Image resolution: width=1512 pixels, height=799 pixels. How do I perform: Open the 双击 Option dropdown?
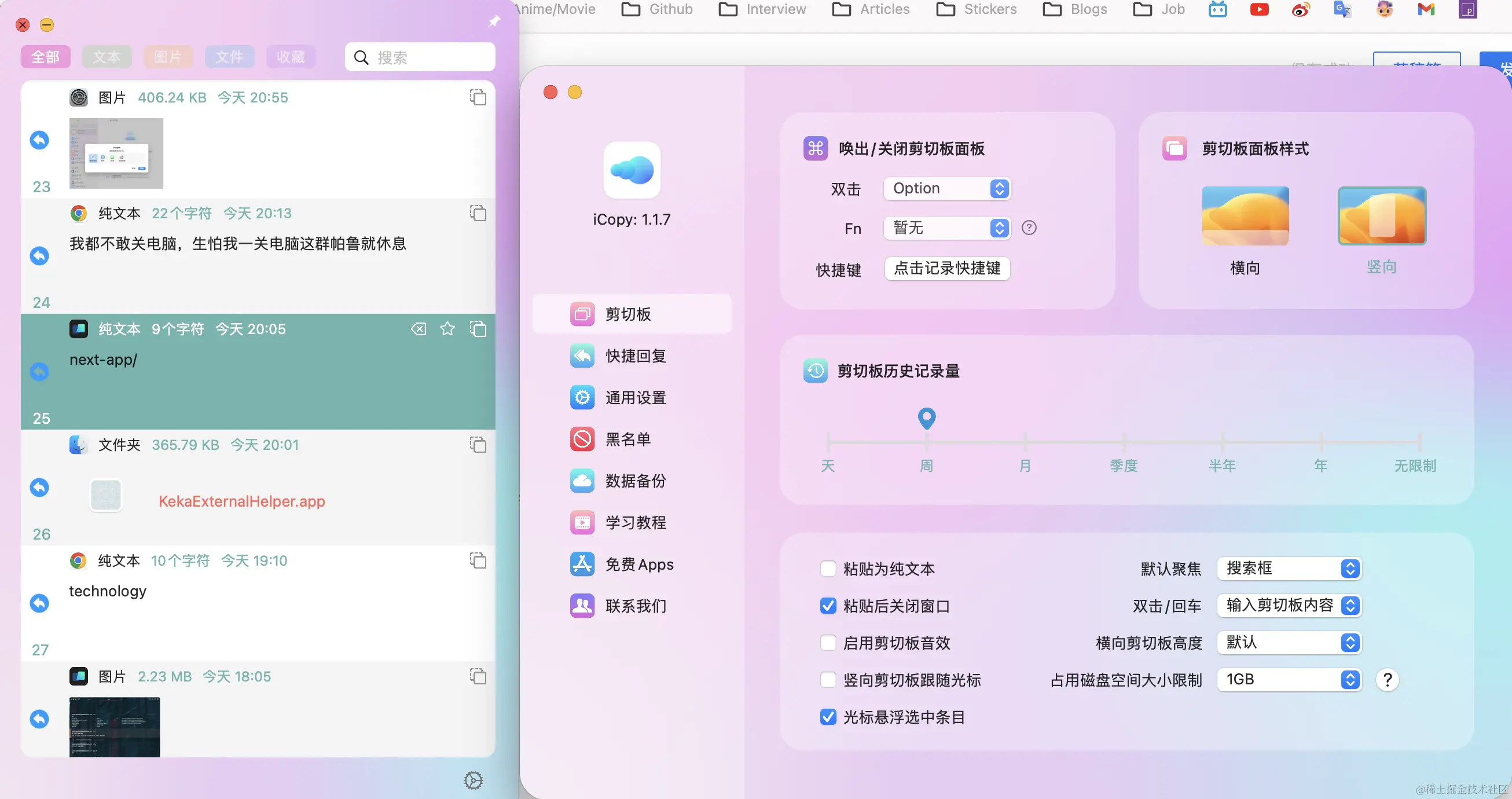(x=947, y=188)
